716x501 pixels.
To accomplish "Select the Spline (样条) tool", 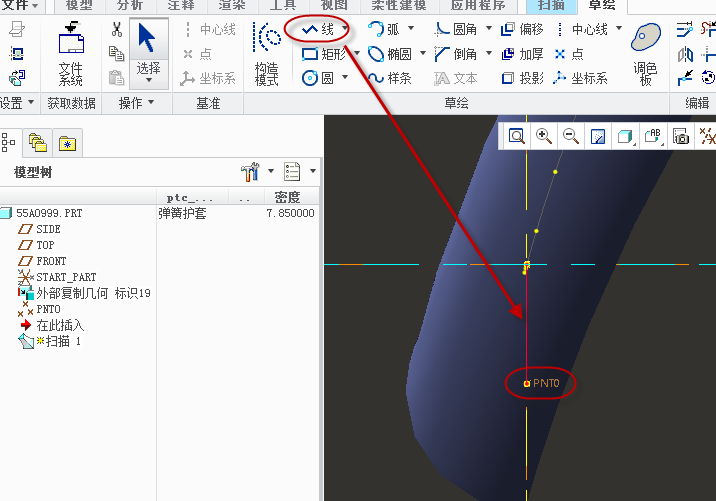I will (x=390, y=78).
